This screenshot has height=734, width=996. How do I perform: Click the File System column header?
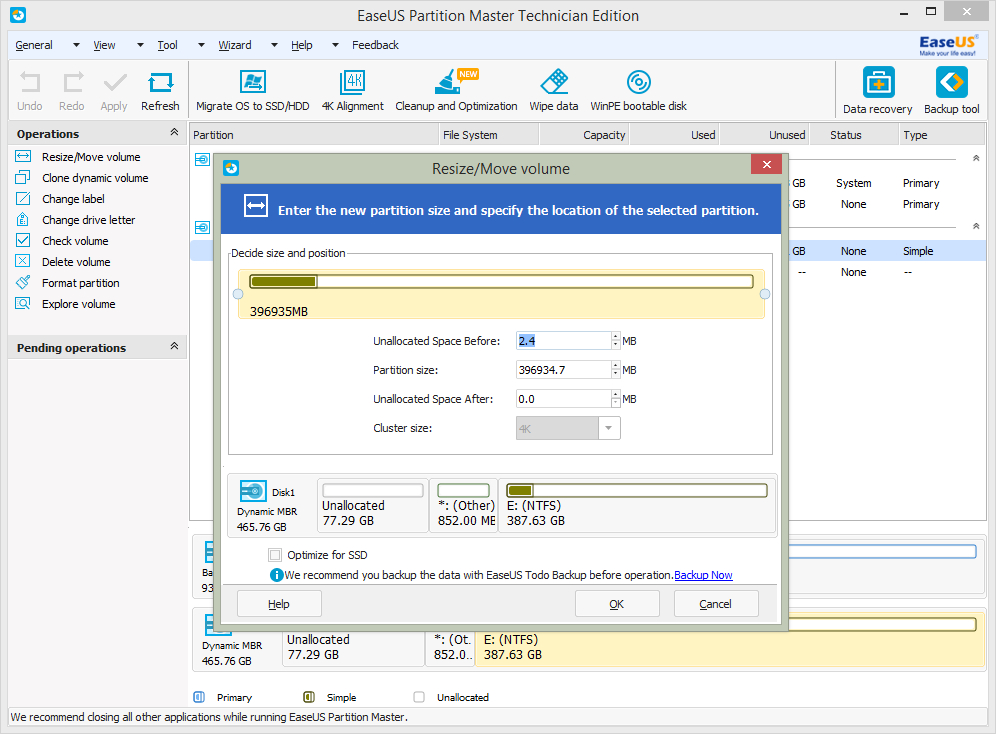point(489,135)
